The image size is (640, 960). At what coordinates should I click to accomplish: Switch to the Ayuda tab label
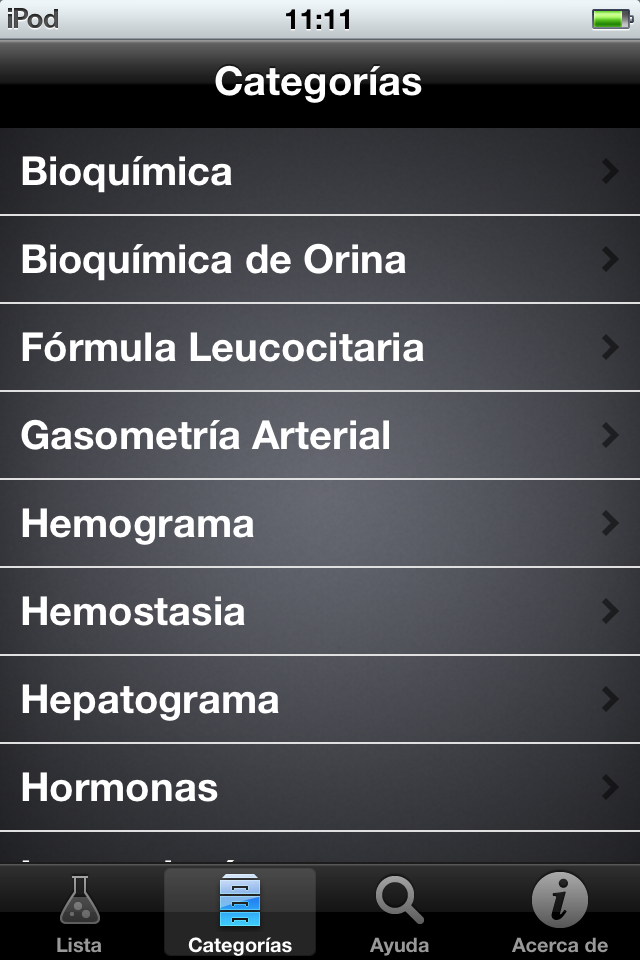400,945
